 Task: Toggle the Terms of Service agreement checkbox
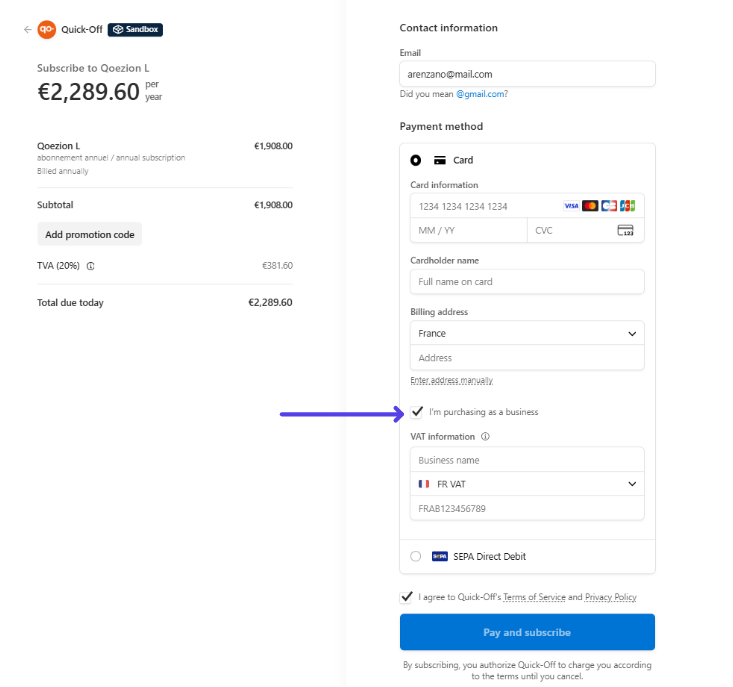click(406, 597)
